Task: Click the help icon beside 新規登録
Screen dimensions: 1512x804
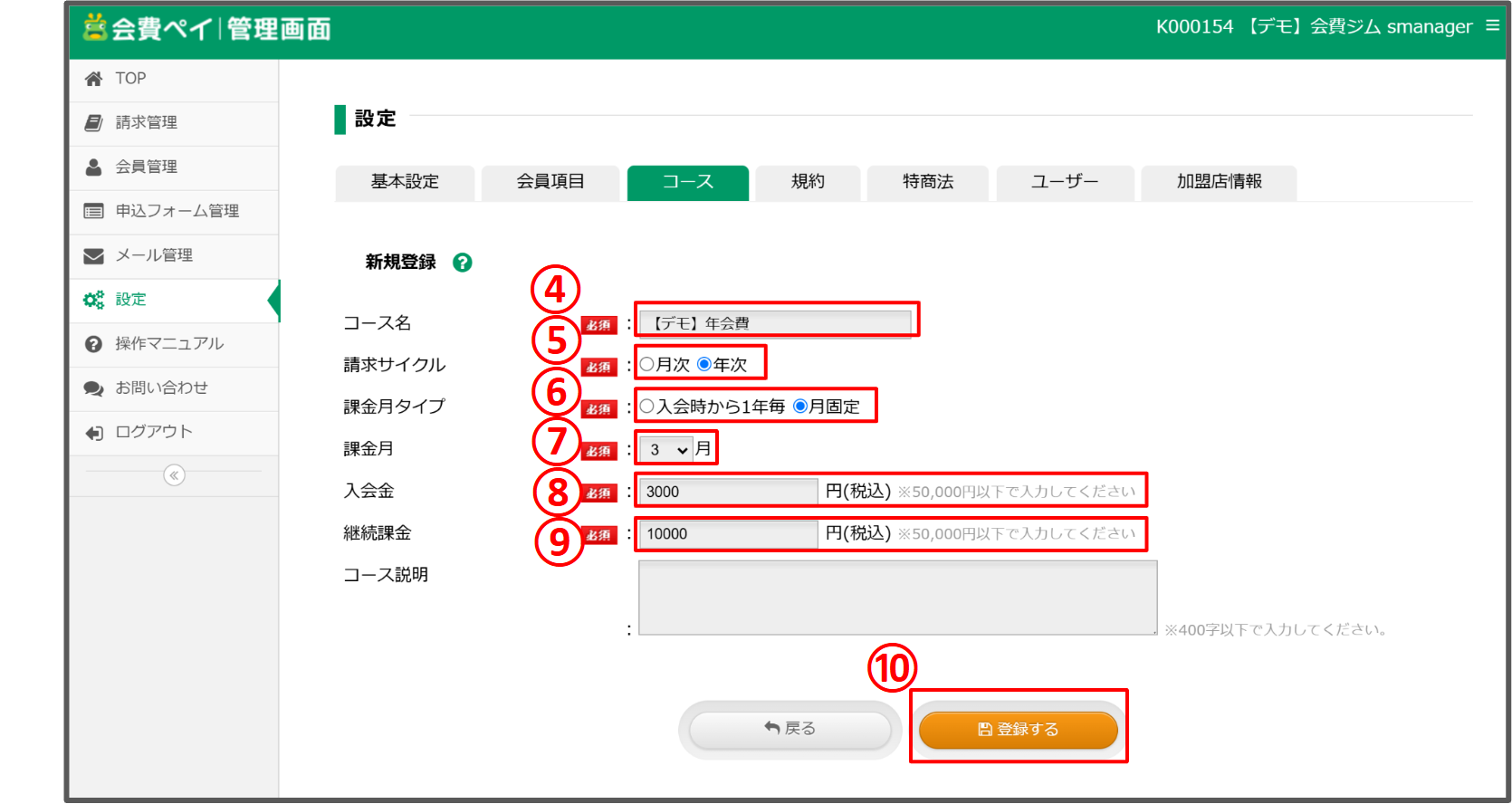Action: tap(463, 263)
